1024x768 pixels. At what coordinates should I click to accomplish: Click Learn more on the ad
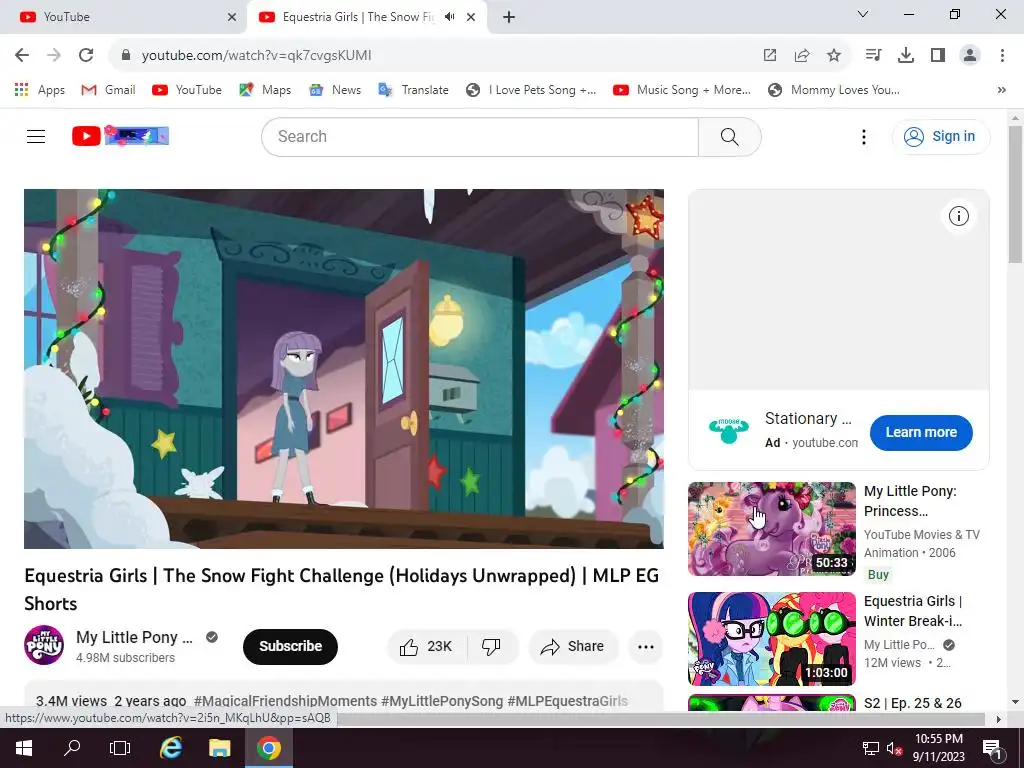click(x=921, y=432)
